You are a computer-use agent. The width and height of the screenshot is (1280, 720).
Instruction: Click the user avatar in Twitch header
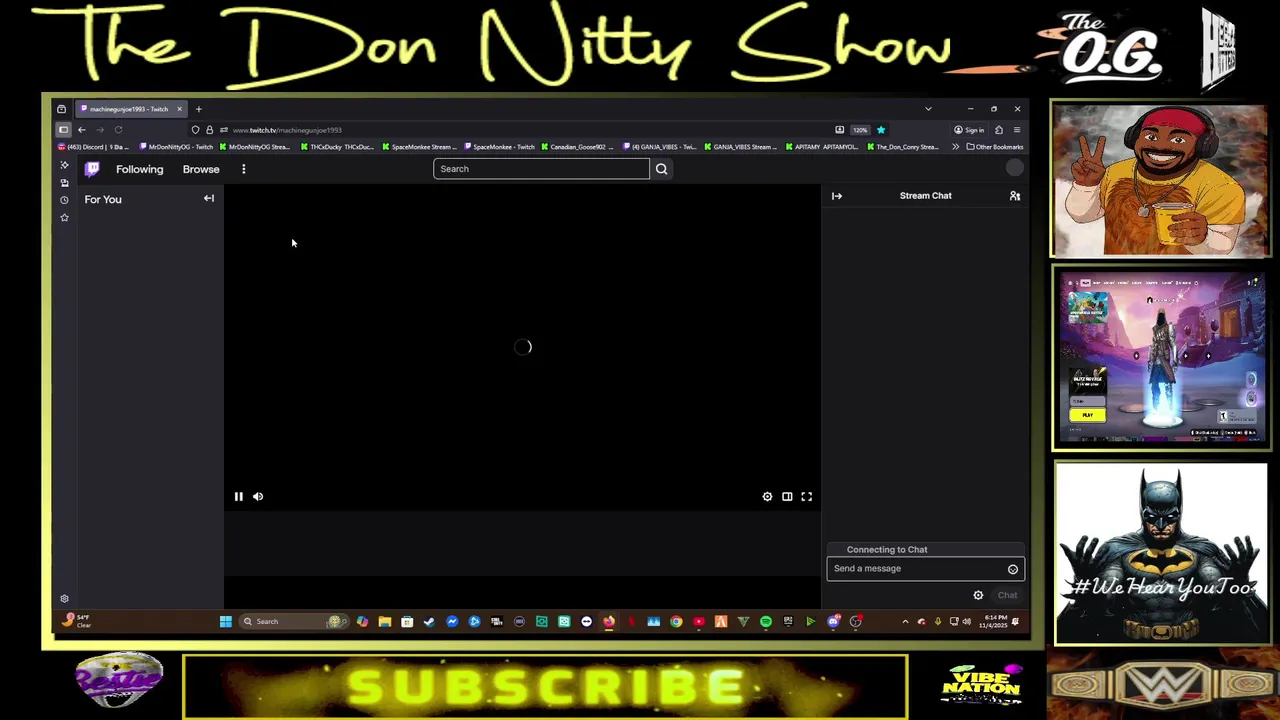[x=1014, y=169]
